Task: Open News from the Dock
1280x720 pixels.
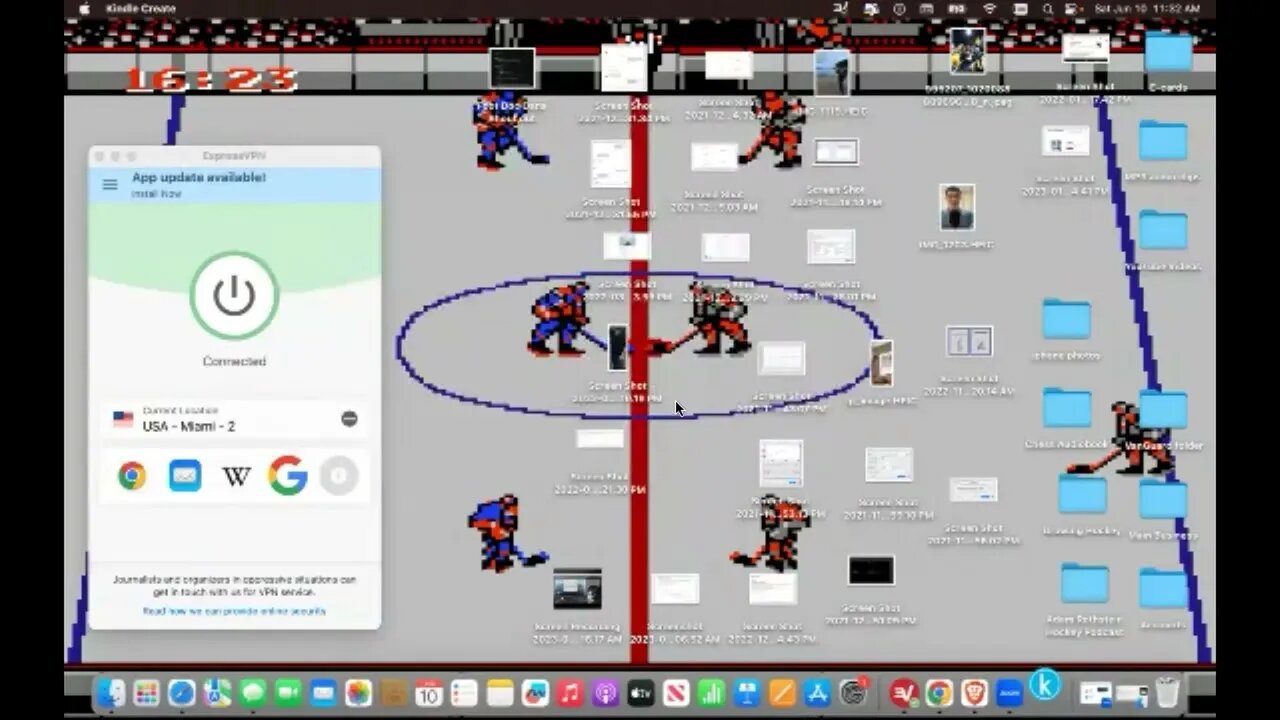Action: [676, 693]
